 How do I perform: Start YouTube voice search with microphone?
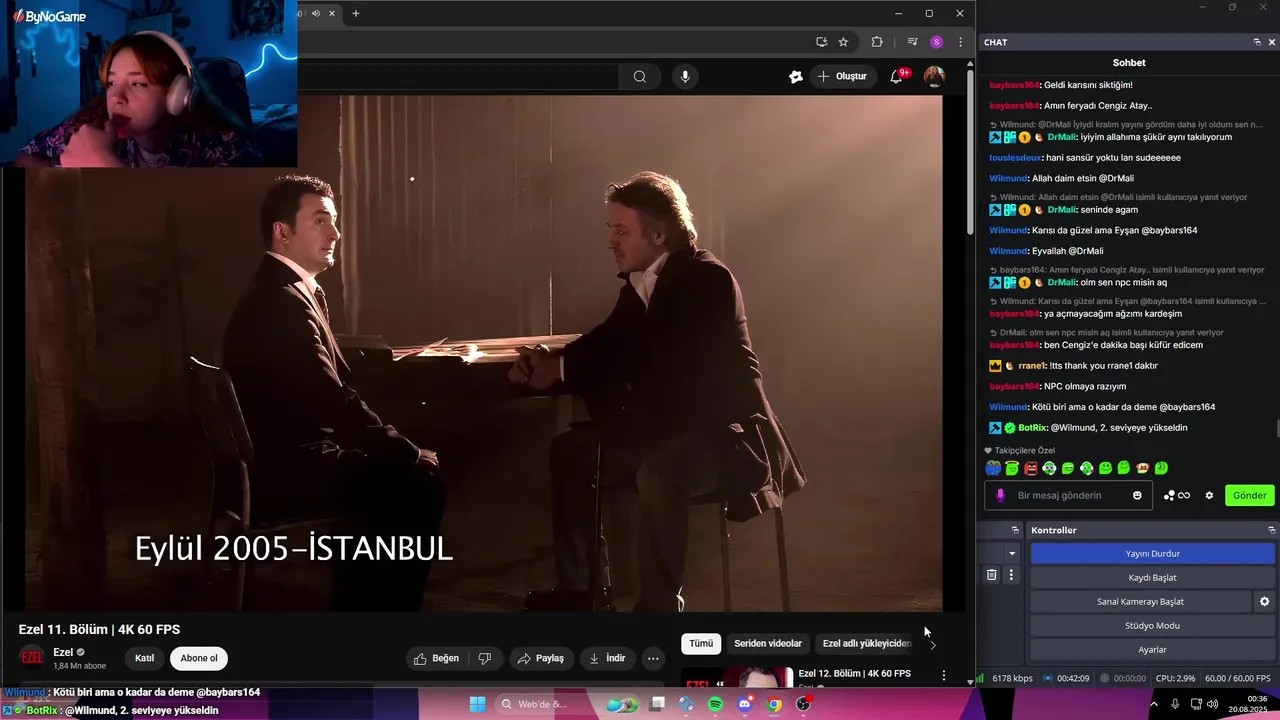pyautogui.click(x=685, y=76)
